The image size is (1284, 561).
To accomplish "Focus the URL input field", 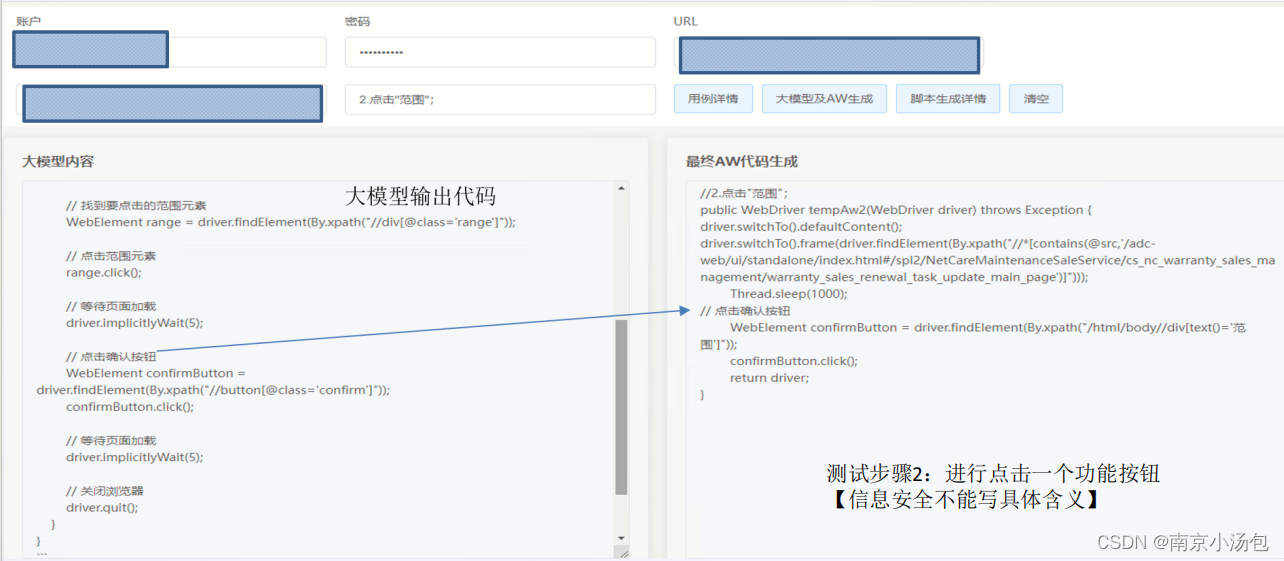I will tap(829, 52).
